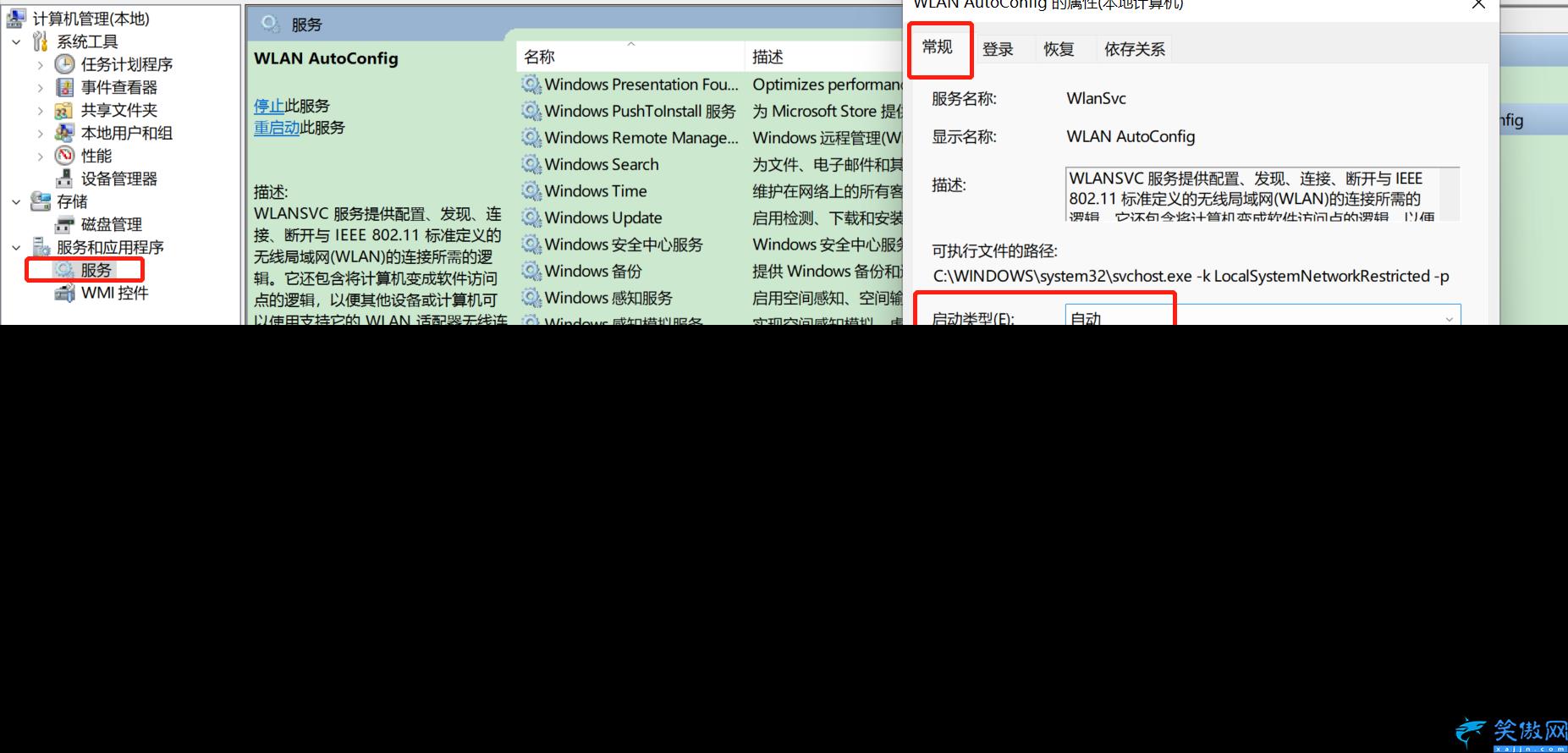
Task: Switch to the 登录 tab
Action: tap(999, 49)
